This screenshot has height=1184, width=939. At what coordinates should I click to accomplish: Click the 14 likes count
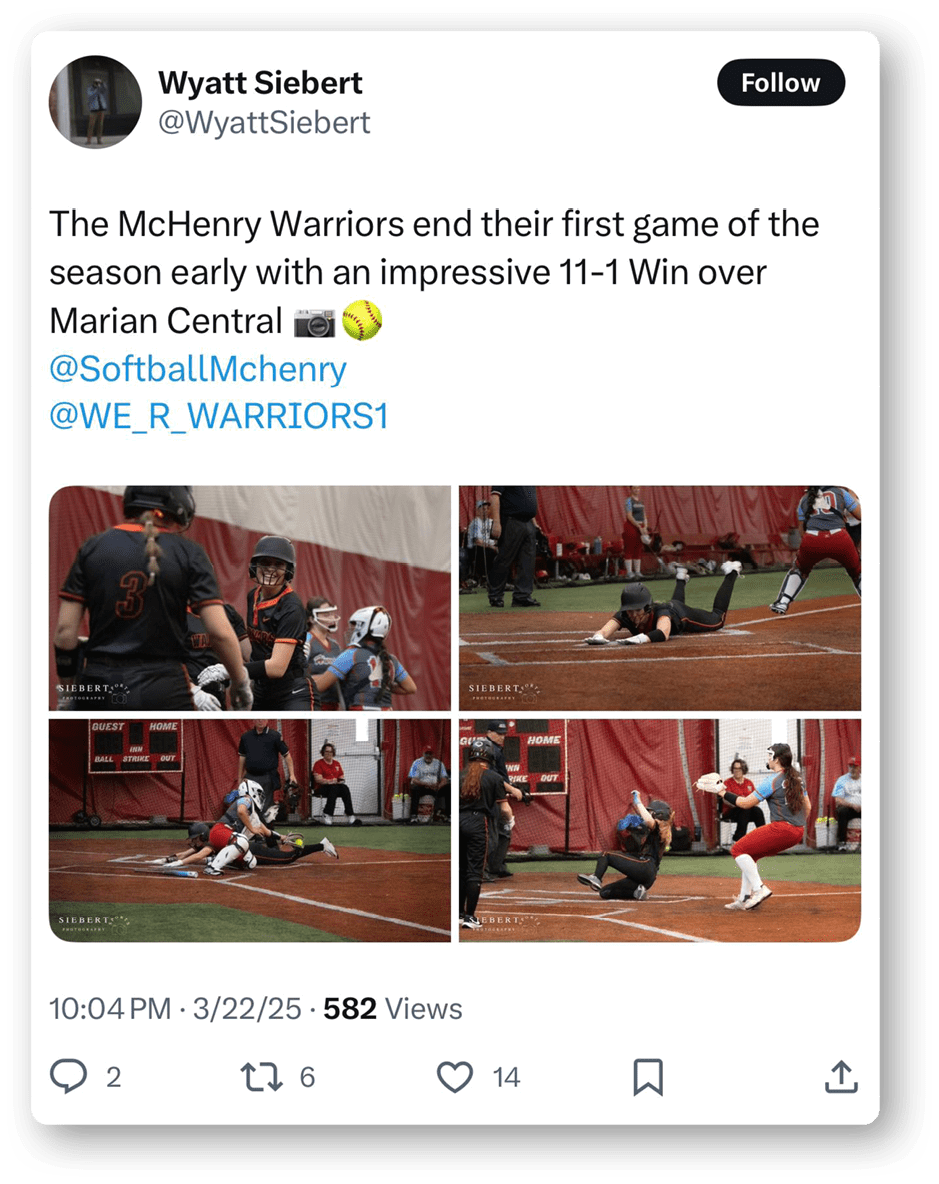click(506, 1078)
